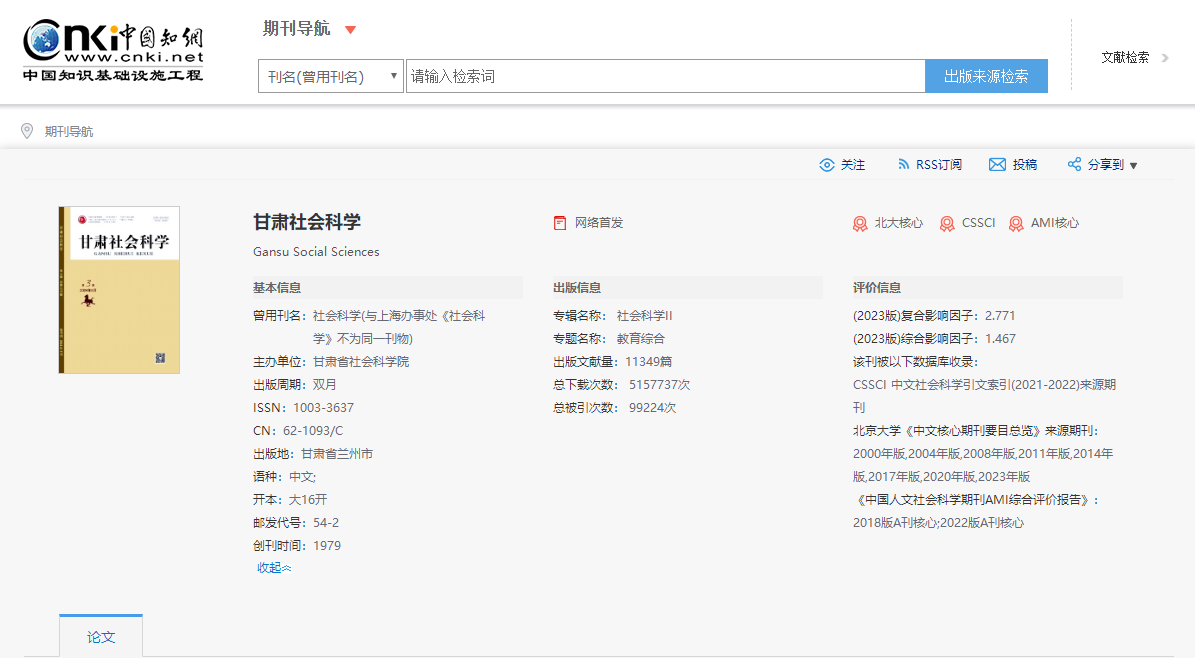Image resolution: width=1195 pixels, height=658 pixels.
Task: Click the CSSCI badge icon
Action: pos(947,223)
